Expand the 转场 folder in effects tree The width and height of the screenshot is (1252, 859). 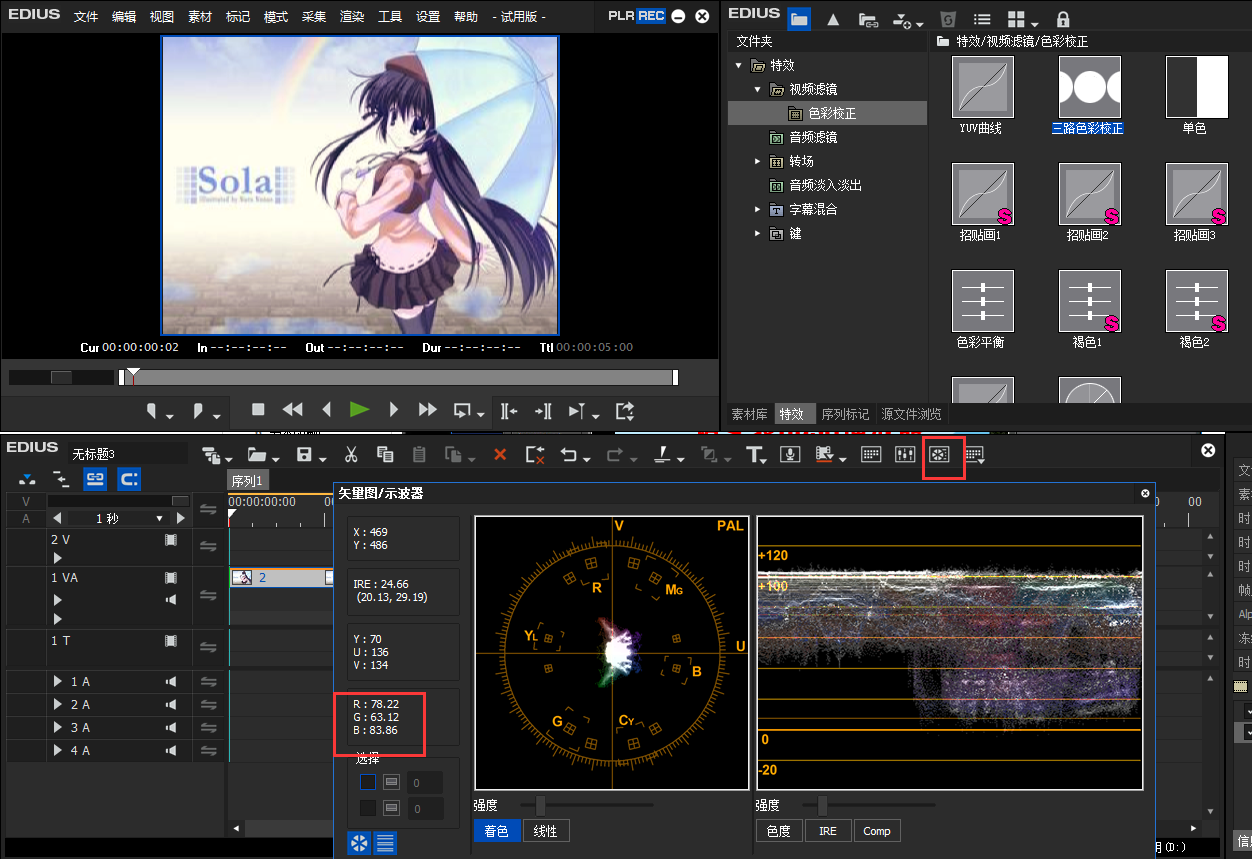tap(758, 161)
